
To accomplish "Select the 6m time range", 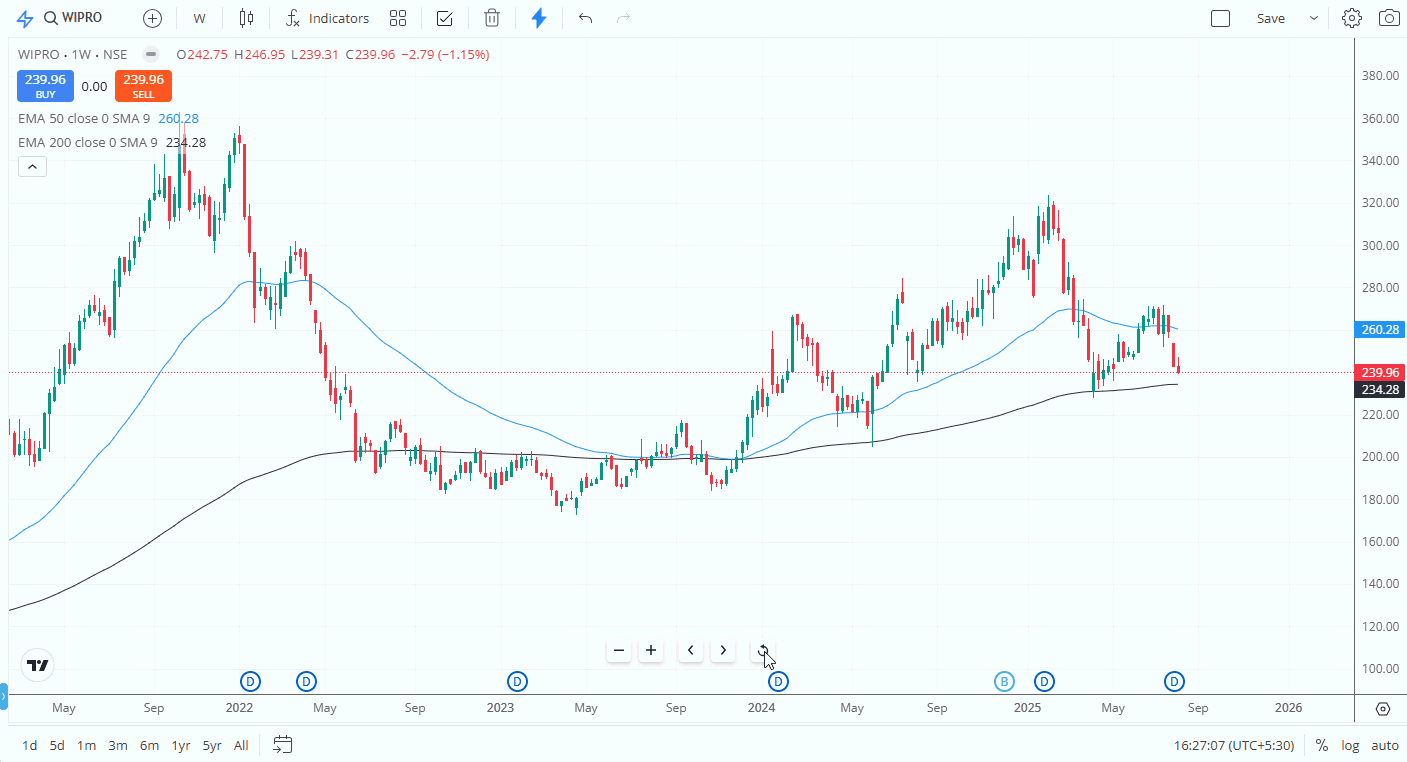I will coord(149,745).
